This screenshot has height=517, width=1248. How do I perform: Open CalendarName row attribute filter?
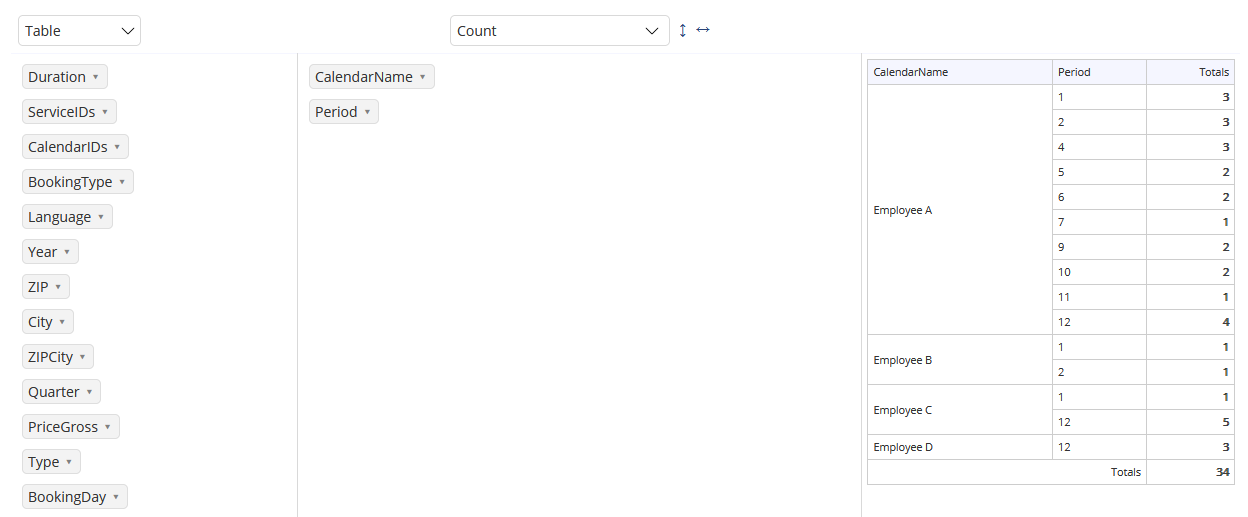point(422,77)
